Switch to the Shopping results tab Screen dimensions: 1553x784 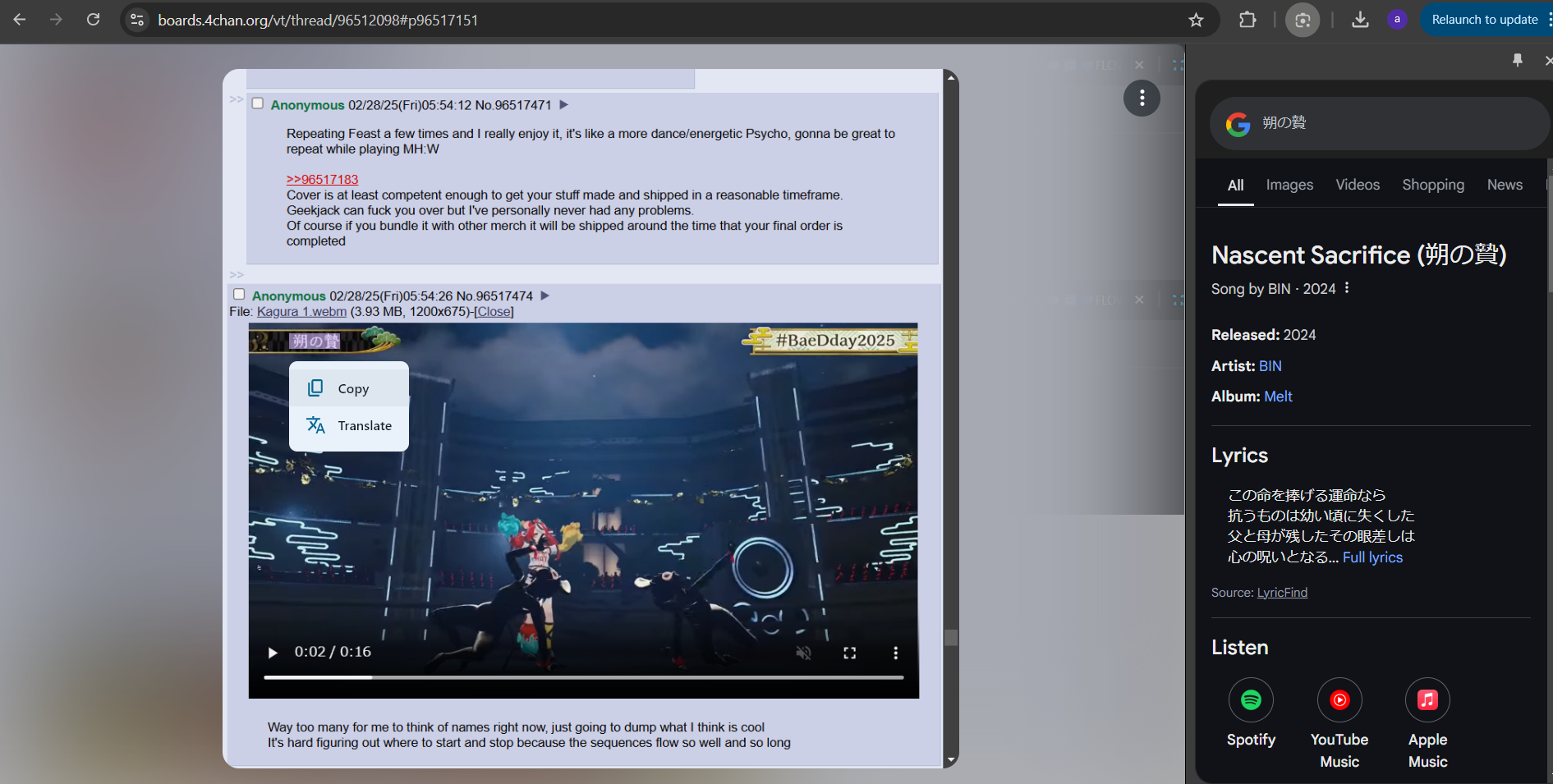coord(1433,186)
